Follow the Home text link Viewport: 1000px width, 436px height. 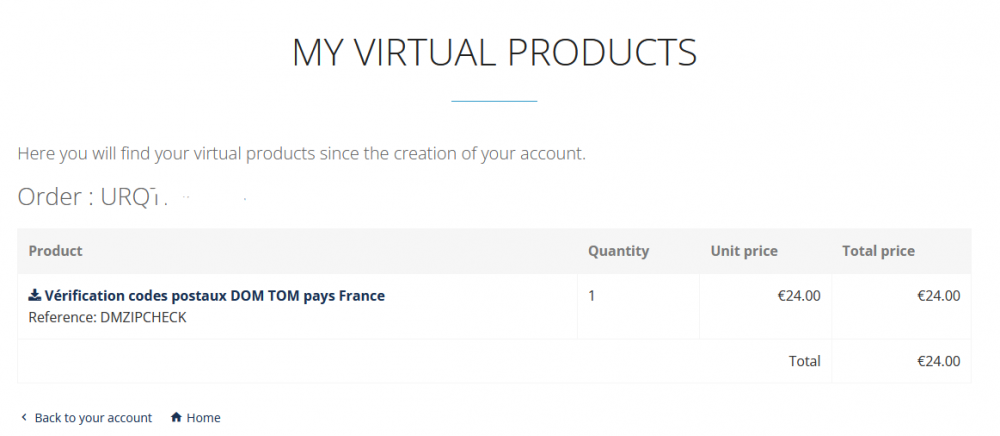203,418
